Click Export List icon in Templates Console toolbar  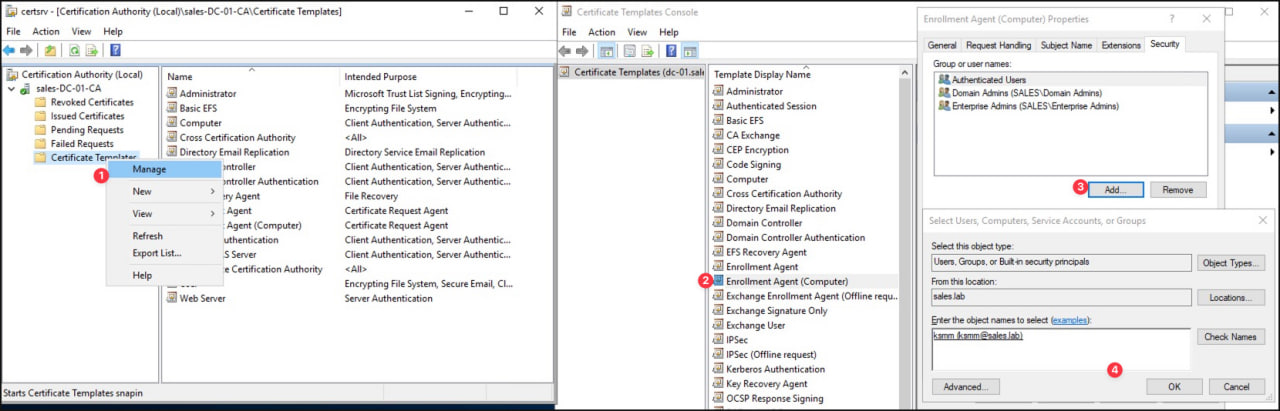(648, 50)
